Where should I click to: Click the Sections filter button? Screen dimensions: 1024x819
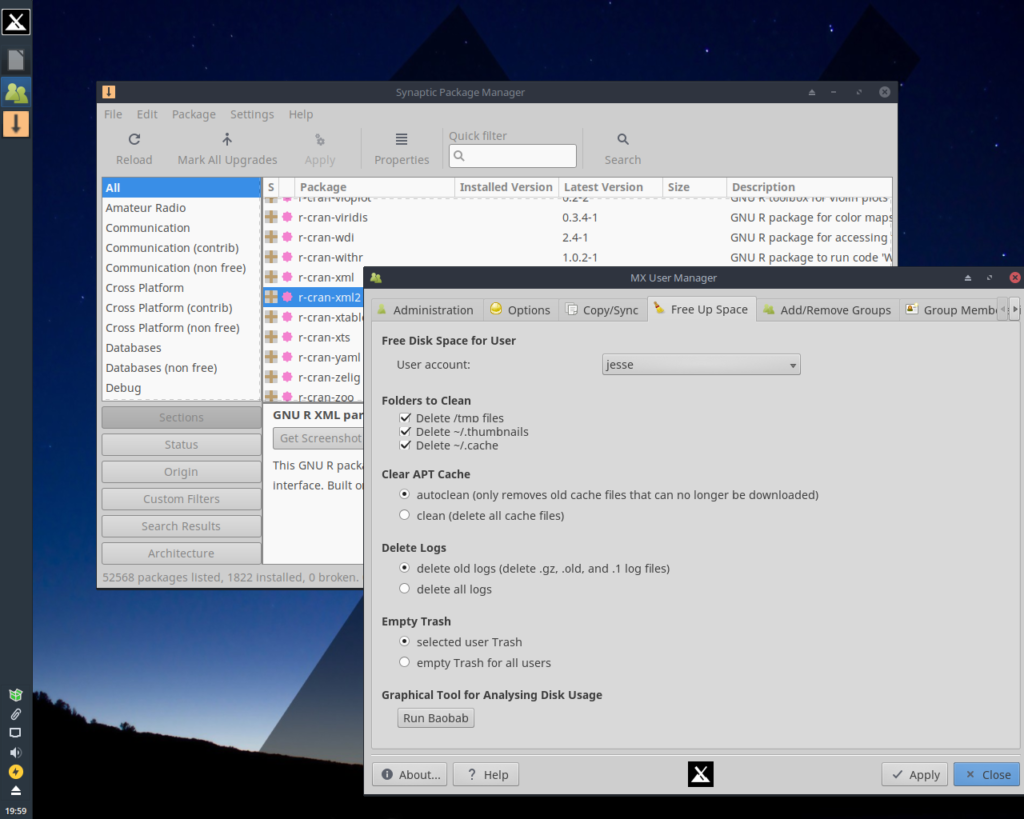pyautogui.click(x=182, y=417)
